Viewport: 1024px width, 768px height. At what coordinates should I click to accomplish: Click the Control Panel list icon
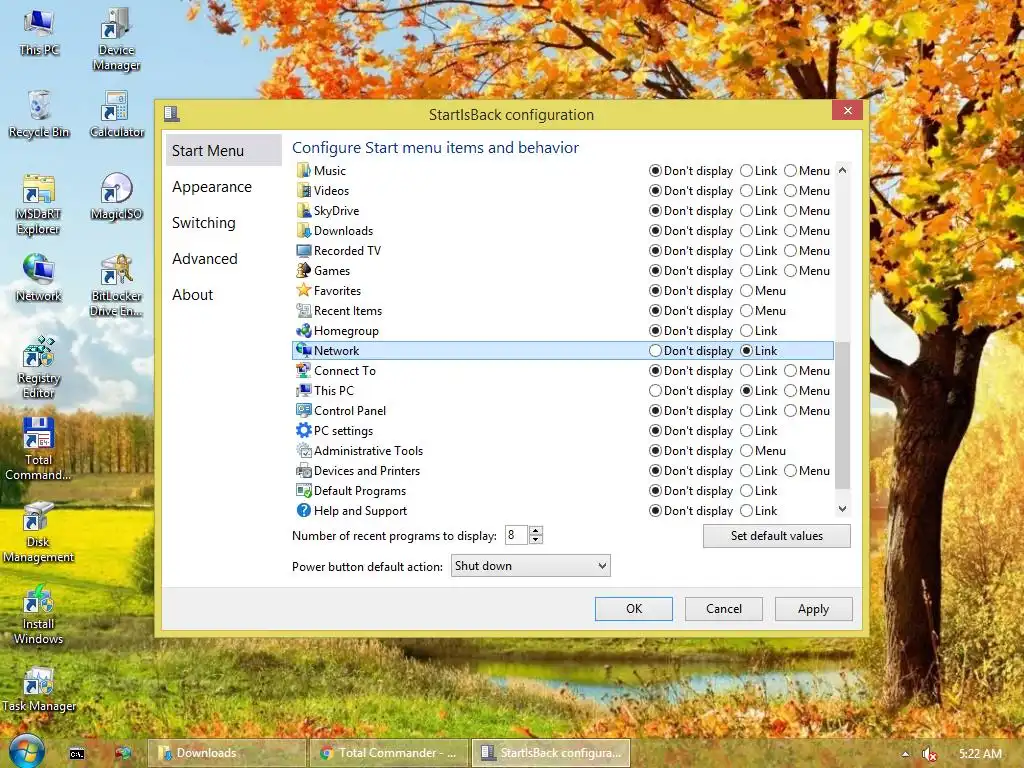tap(304, 411)
